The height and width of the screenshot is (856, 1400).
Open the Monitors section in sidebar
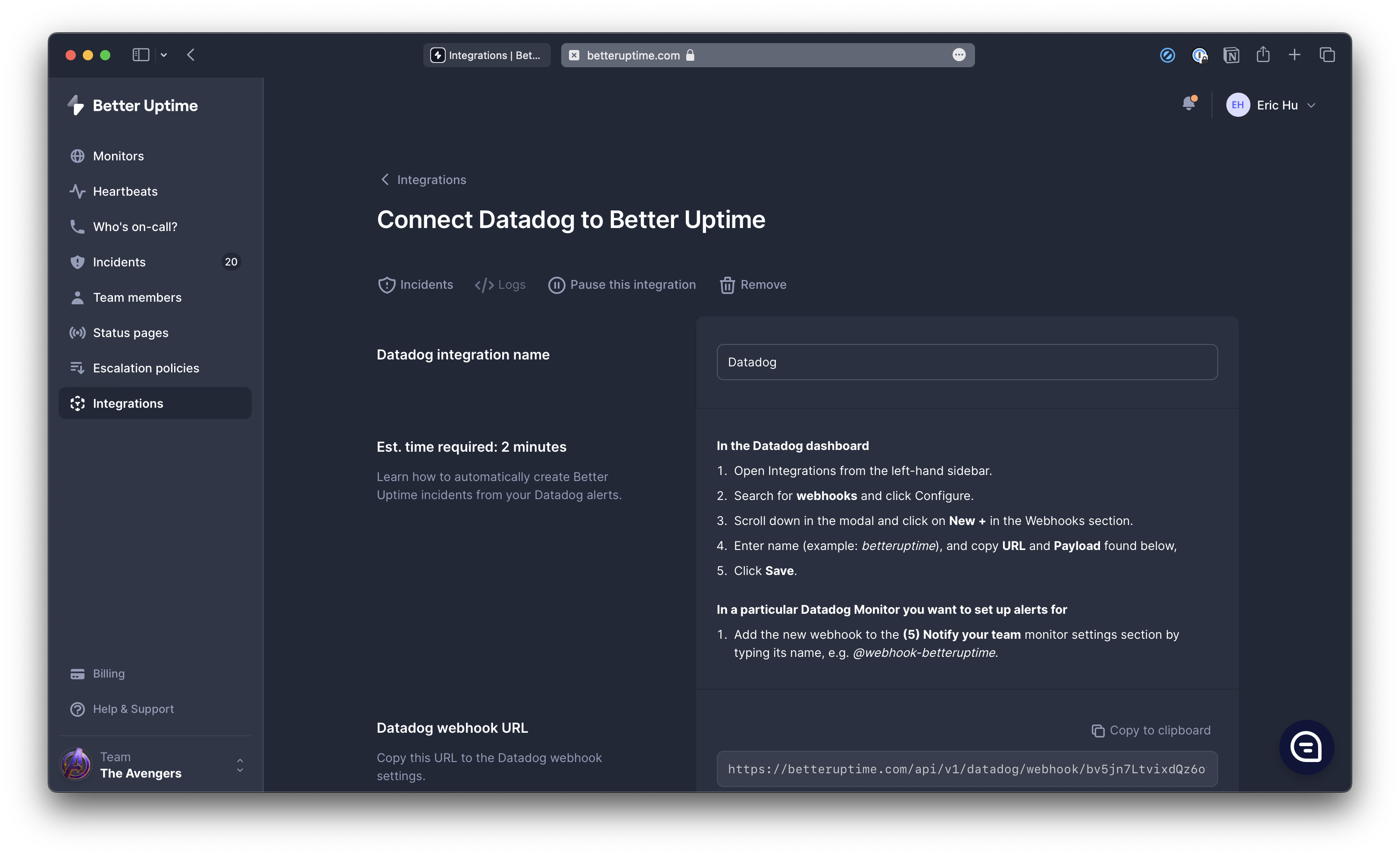pos(155,156)
